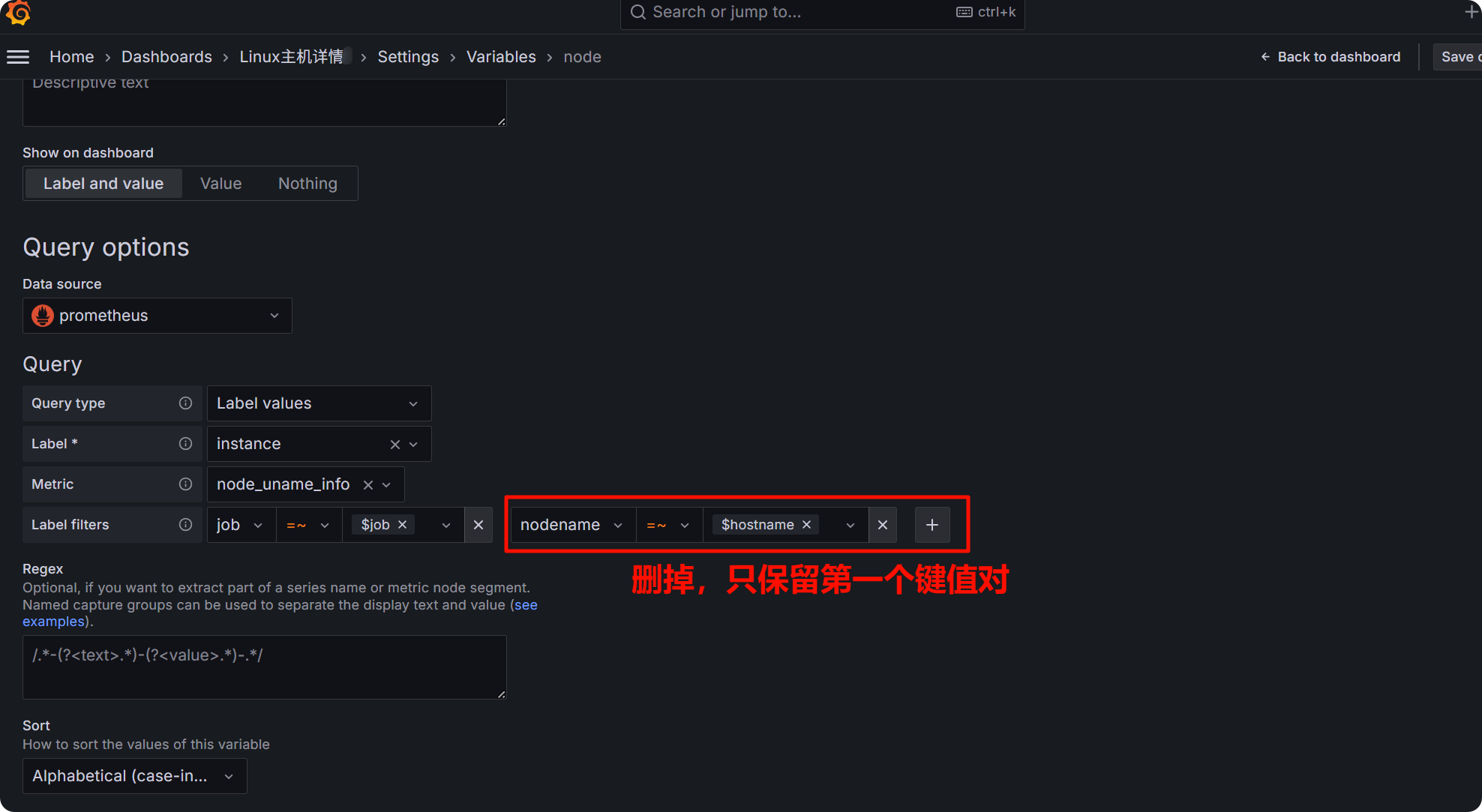1482x812 pixels.
Task: Click the Query type info icon
Action: coord(185,403)
